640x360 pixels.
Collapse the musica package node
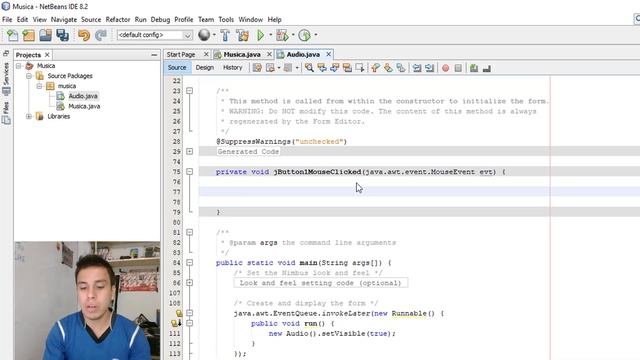pyautogui.click(x=39, y=86)
